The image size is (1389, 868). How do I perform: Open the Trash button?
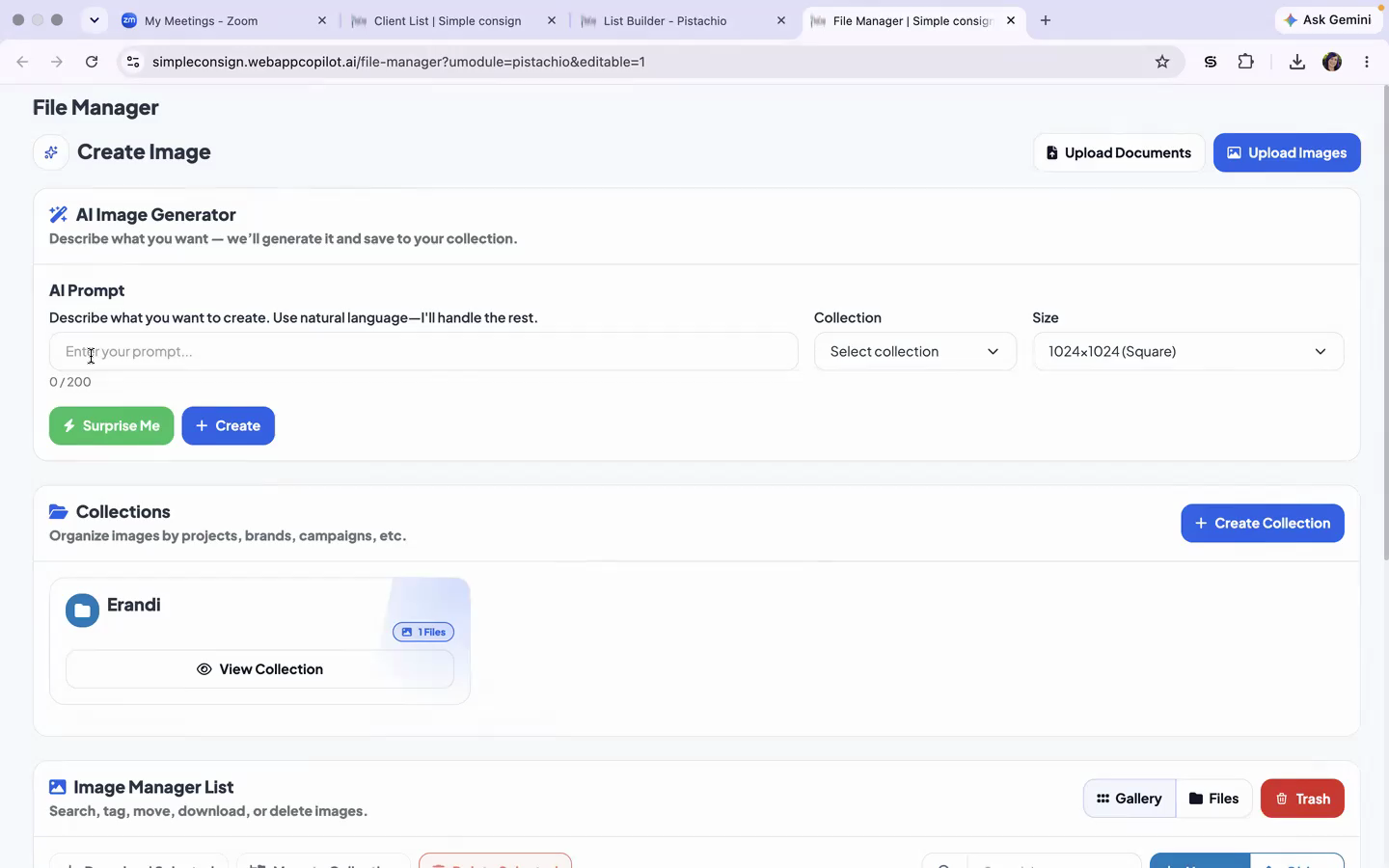pos(1302,799)
